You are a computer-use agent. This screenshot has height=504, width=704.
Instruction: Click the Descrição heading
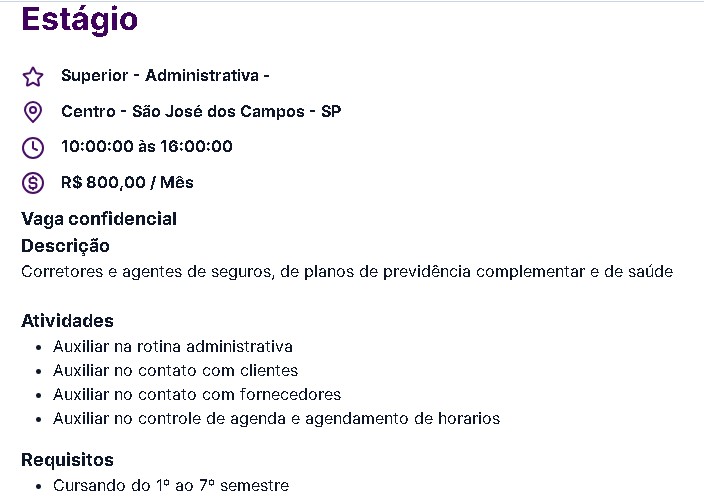pyautogui.click(x=66, y=246)
